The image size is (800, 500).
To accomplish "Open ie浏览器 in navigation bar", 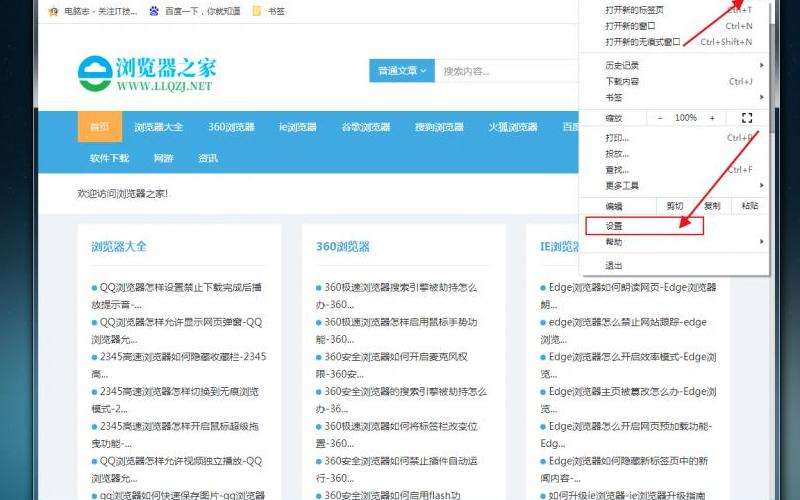I will 298,127.
